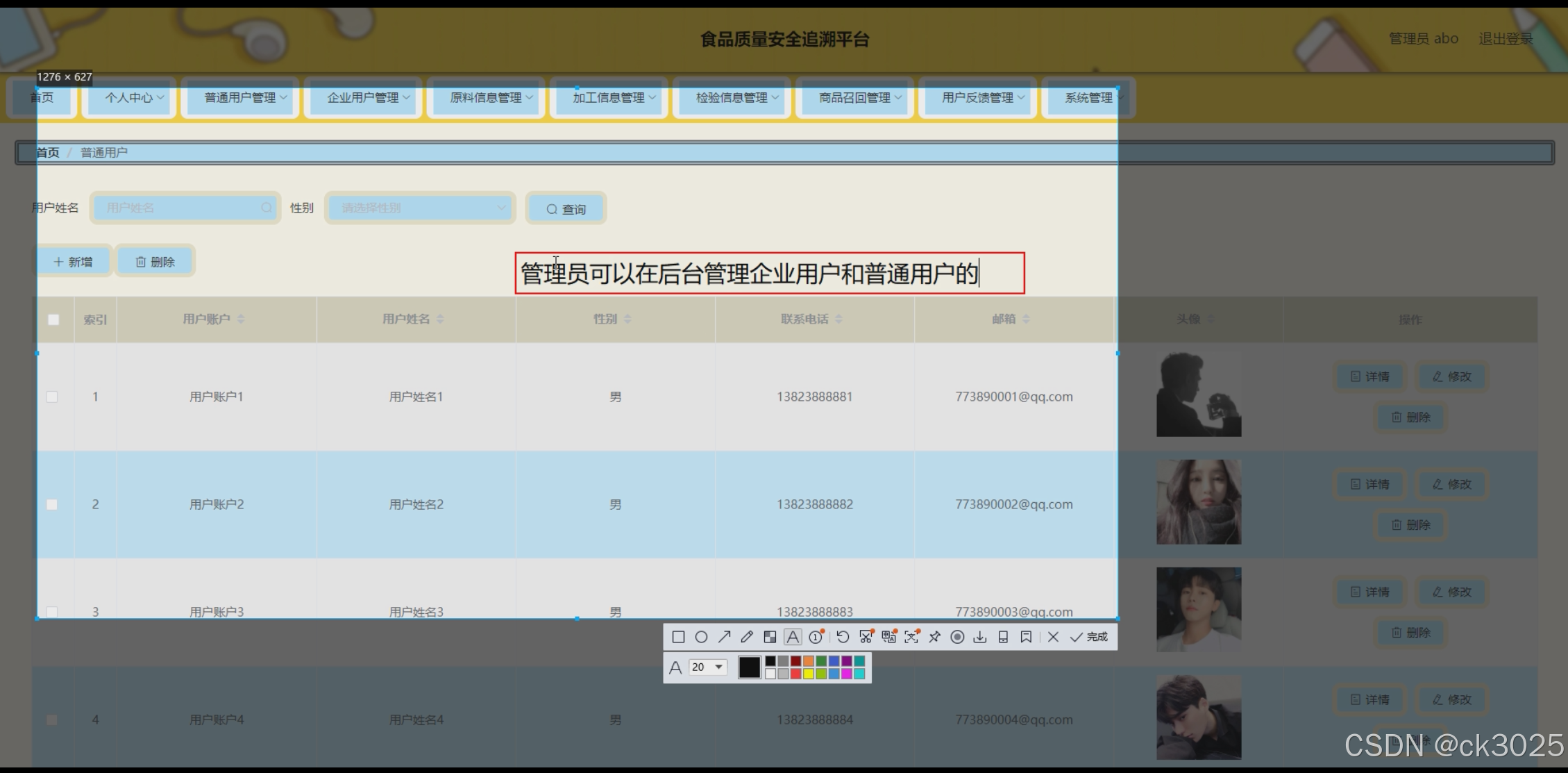Image resolution: width=1568 pixels, height=773 pixels.
Task: Click the 查询 search button
Action: tap(565, 208)
